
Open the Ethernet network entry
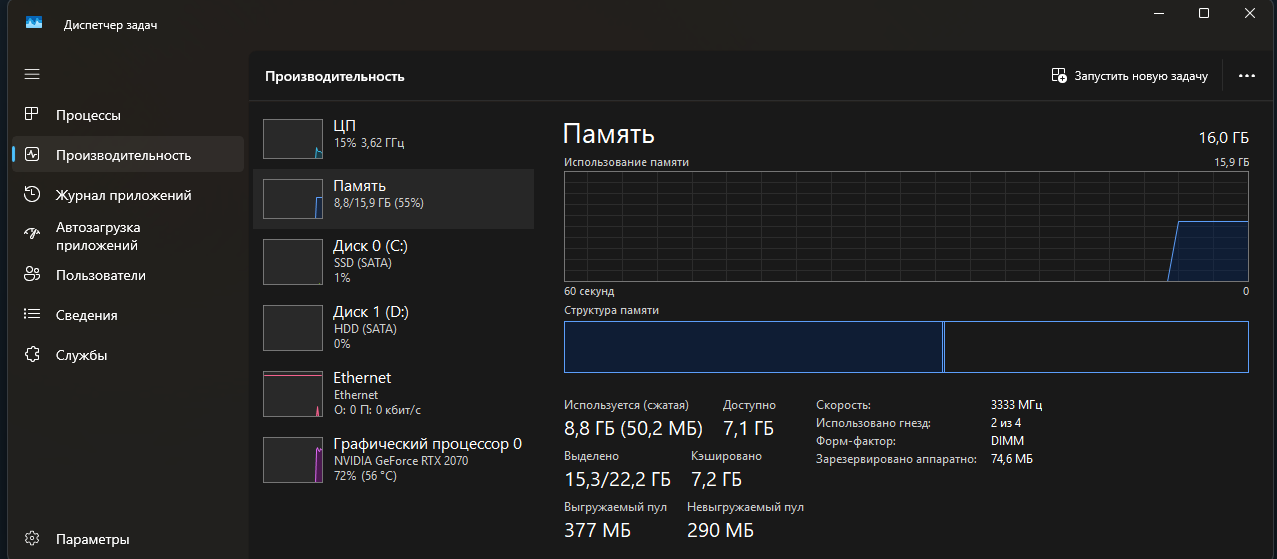(x=392, y=393)
